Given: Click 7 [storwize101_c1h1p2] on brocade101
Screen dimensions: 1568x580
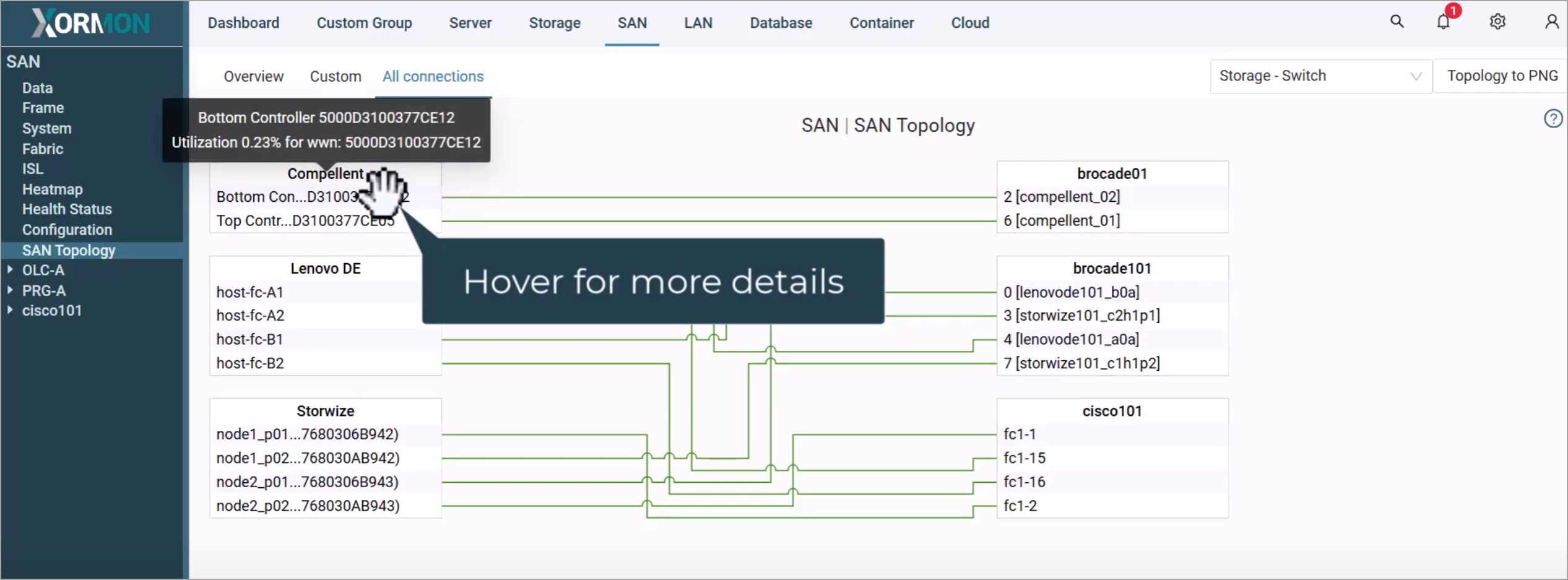Looking at the screenshot, I should click(1081, 363).
